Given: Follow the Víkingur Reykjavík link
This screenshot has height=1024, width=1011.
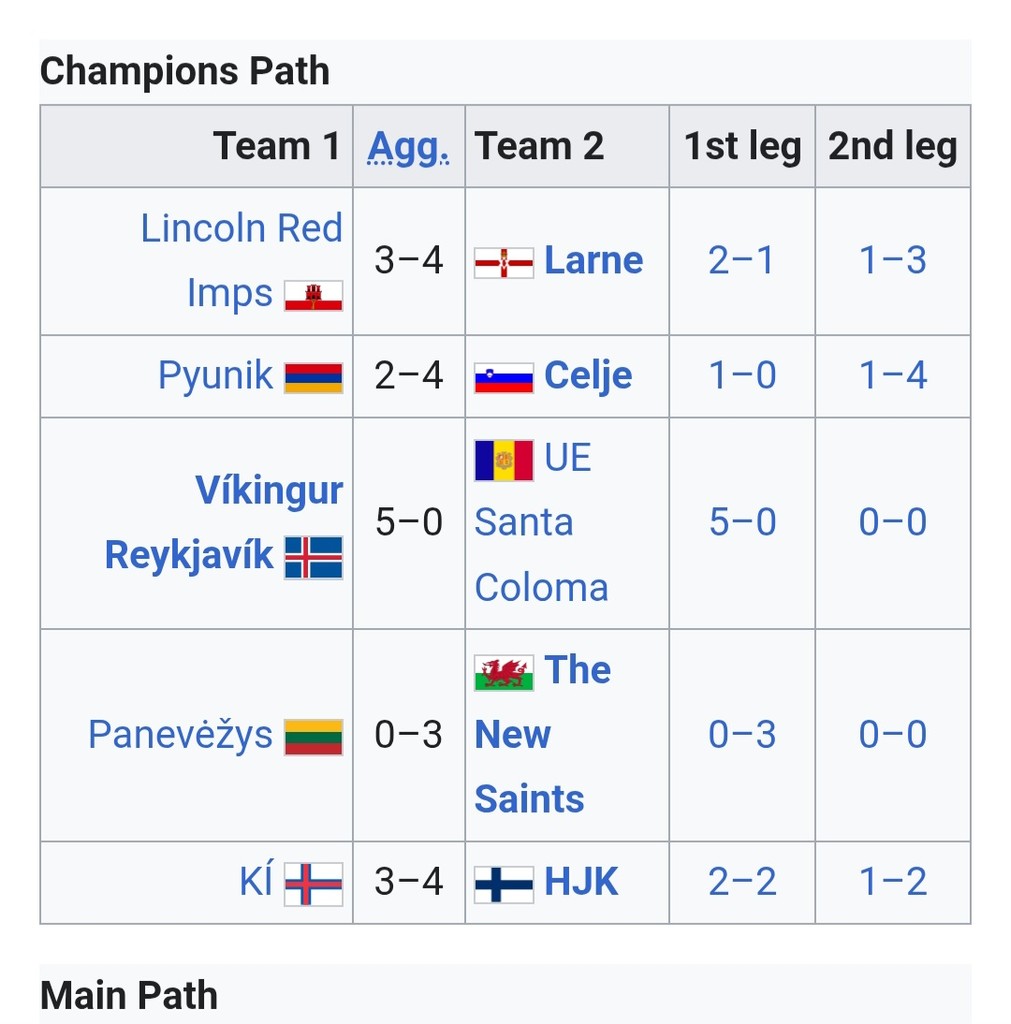Looking at the screenshot, I should pyautogui.click(x=224, y=522).
